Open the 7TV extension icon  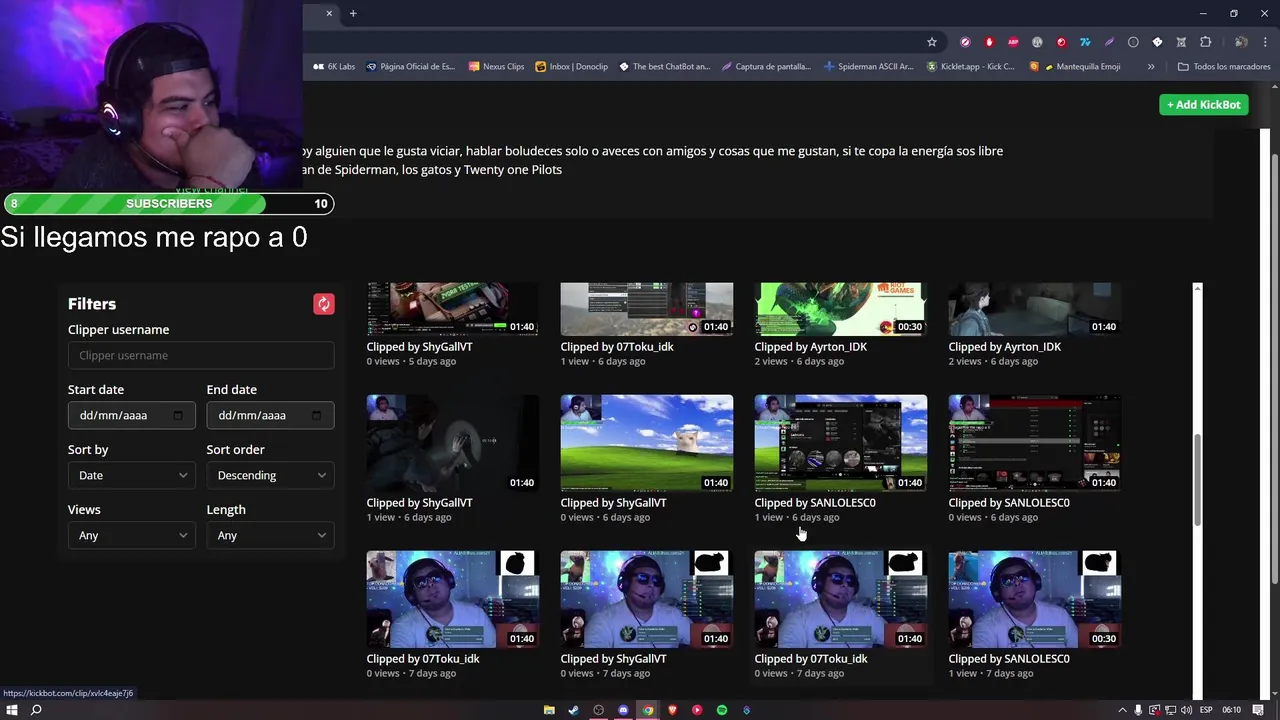(x=1085, y=42)
